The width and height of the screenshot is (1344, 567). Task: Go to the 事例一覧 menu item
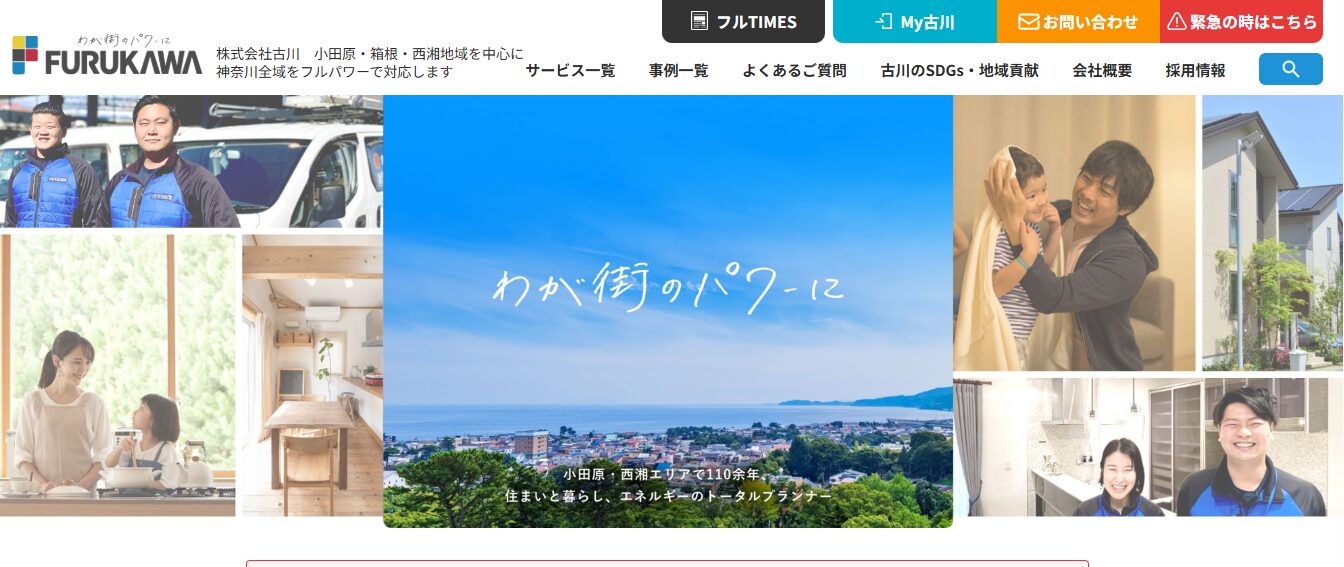(x=678, y=70)
